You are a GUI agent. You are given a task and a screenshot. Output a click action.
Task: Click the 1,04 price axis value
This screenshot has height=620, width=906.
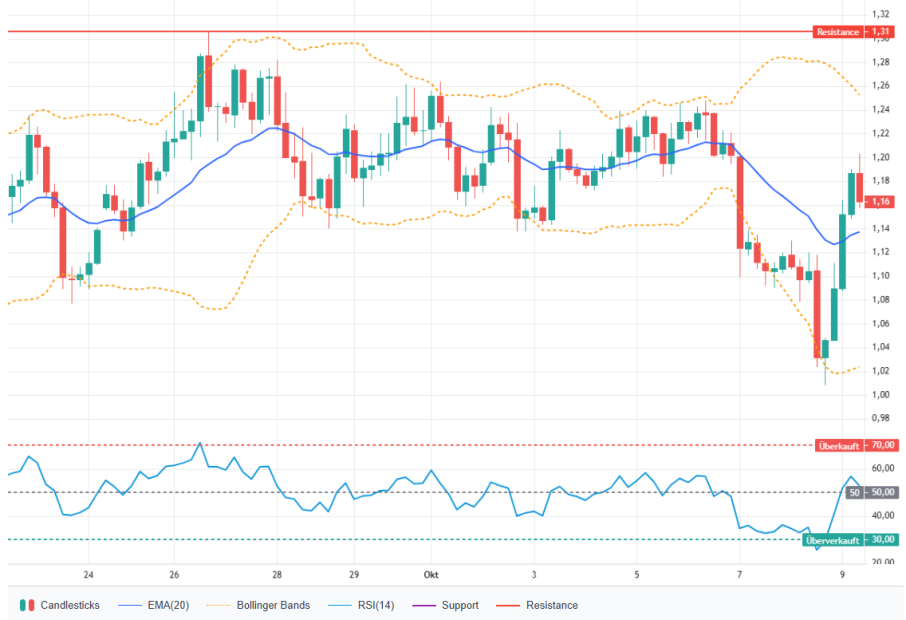click(x=881, y=347)
